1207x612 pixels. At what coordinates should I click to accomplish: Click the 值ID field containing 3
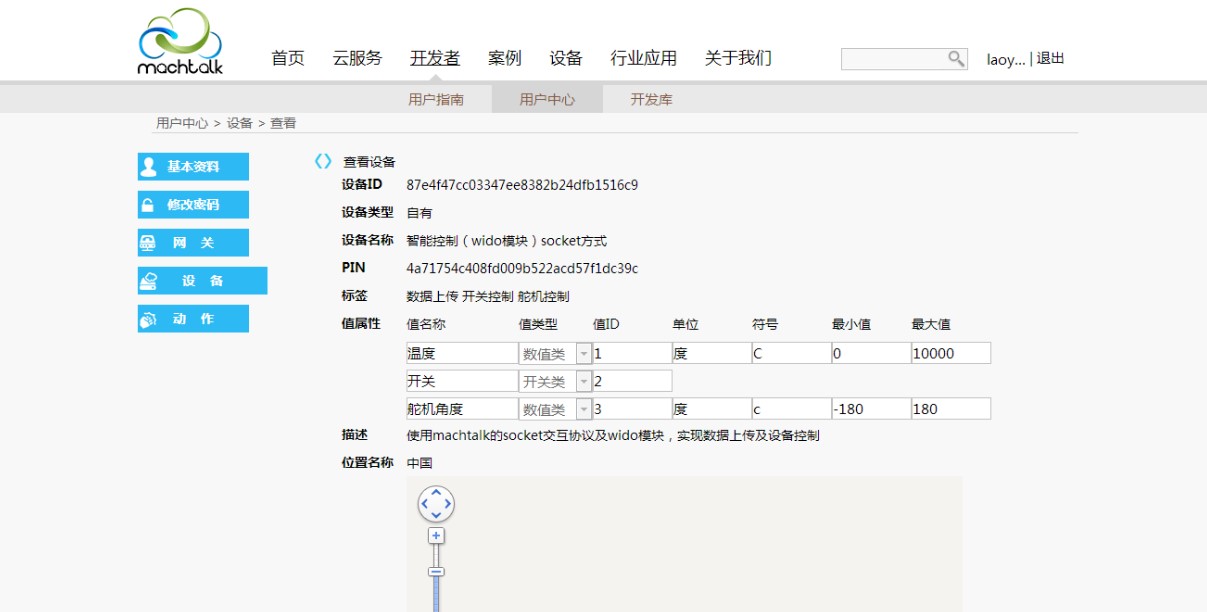(632, 409)
